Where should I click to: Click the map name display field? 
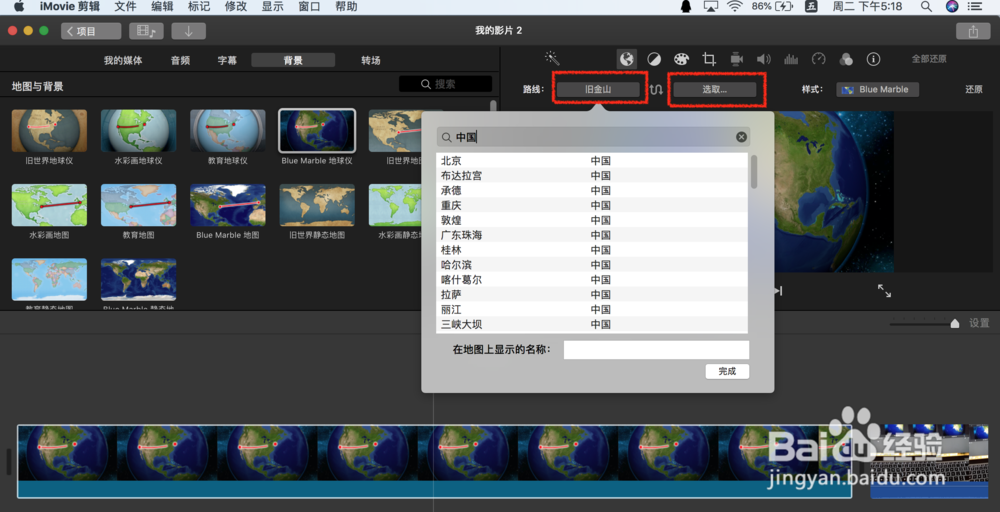656,349
